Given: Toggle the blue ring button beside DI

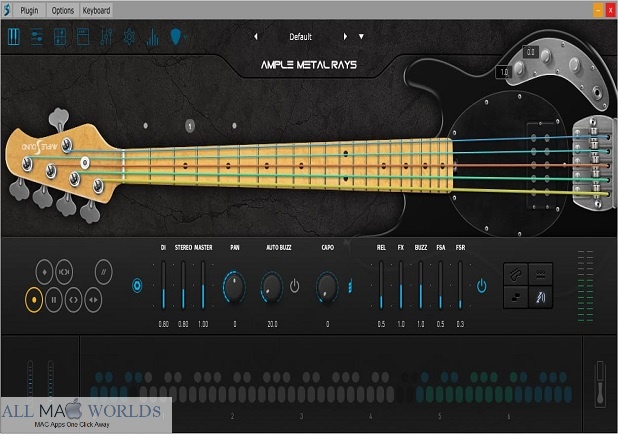Looking at the screenshot, I should 137,285.
